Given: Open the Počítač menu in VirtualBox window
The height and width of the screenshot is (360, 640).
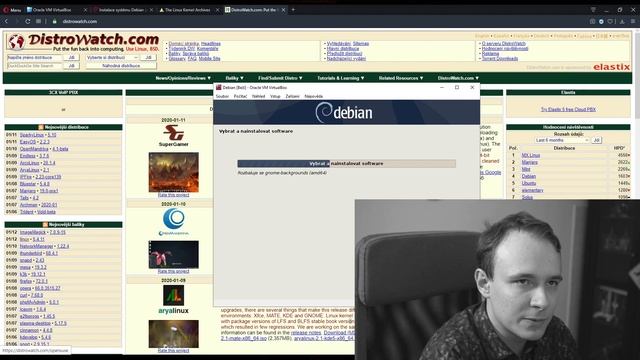Looking at the screenshot, I should pyautogui.click(x=240, y=96).
